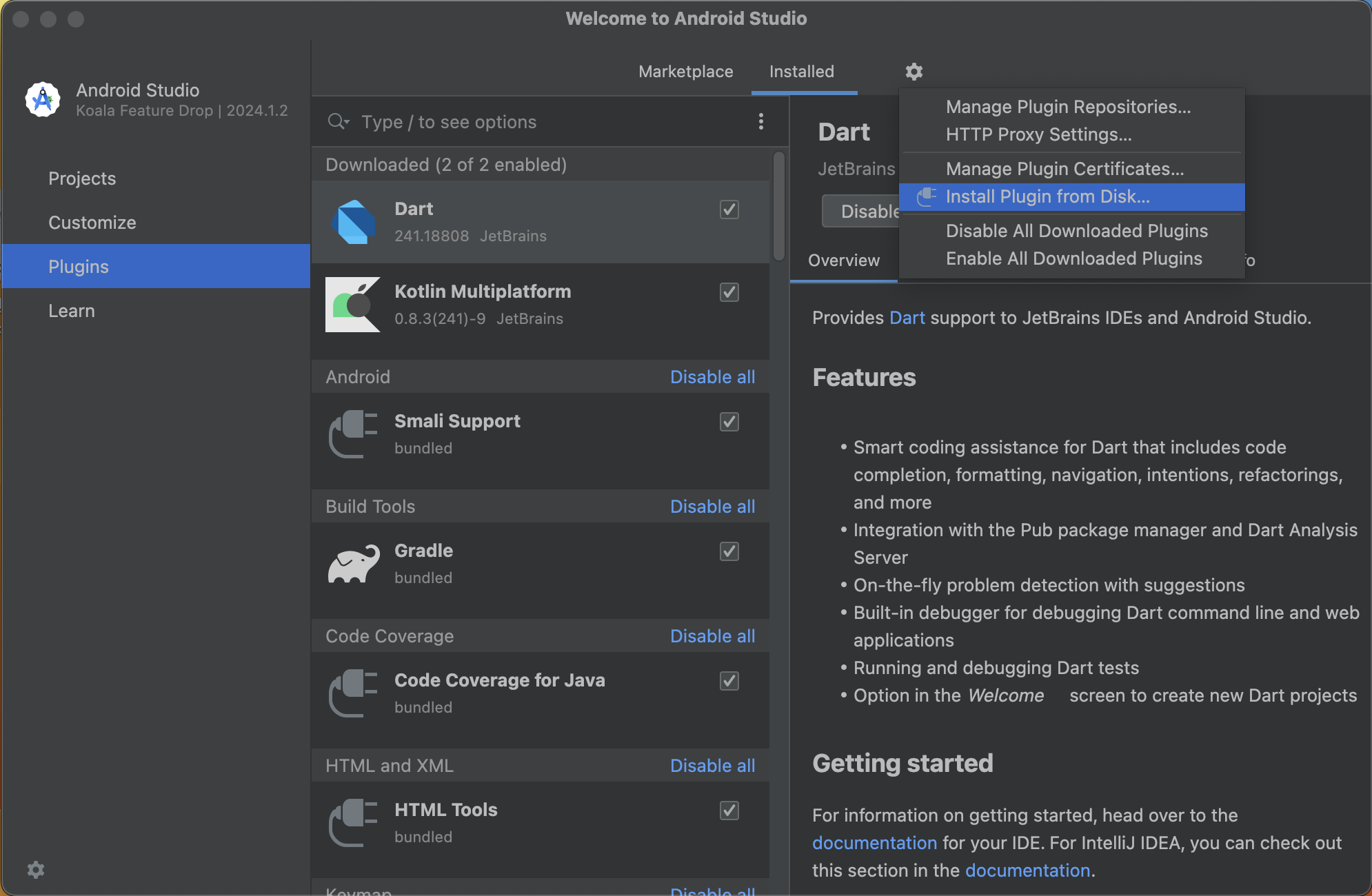This screenshot has height=896, width=1372.
Task: Click the HTML Tools plugin icon
Action: tap(353, 822)
